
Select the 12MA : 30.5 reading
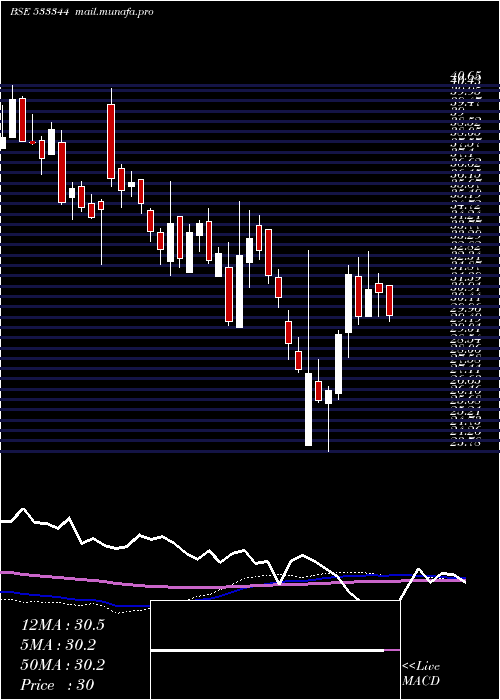(62, 625)
